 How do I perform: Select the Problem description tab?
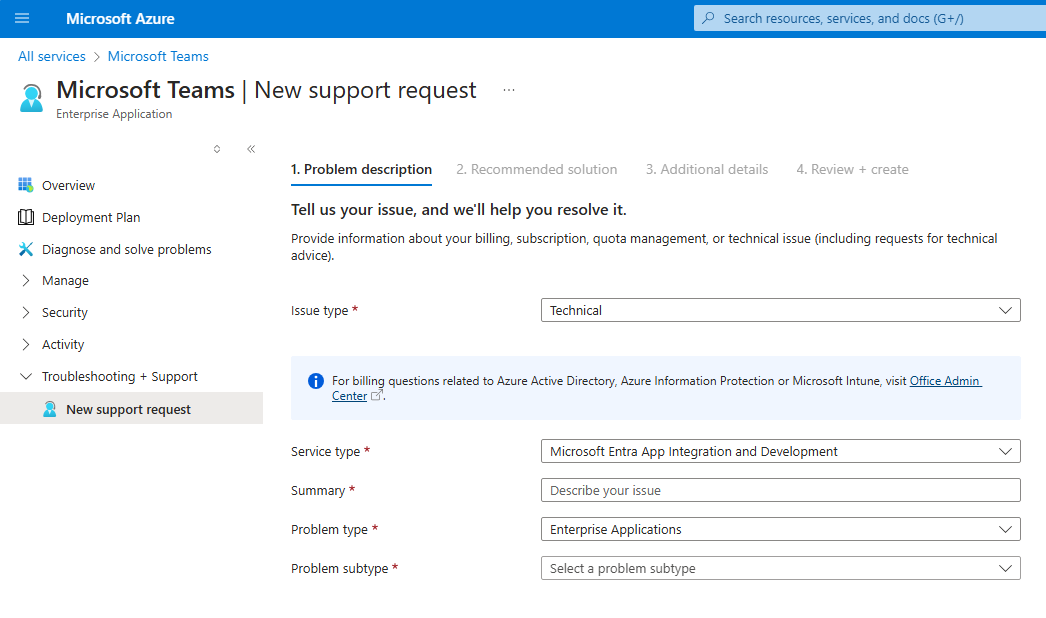point(361,170)
